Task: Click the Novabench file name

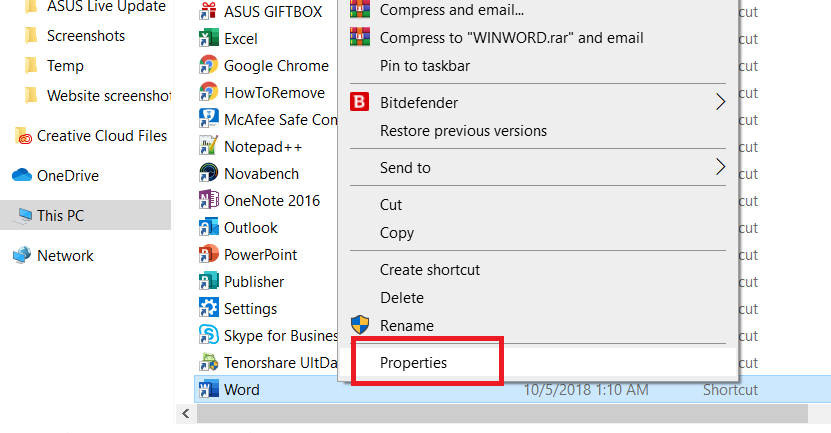Action: coord(261,174)
